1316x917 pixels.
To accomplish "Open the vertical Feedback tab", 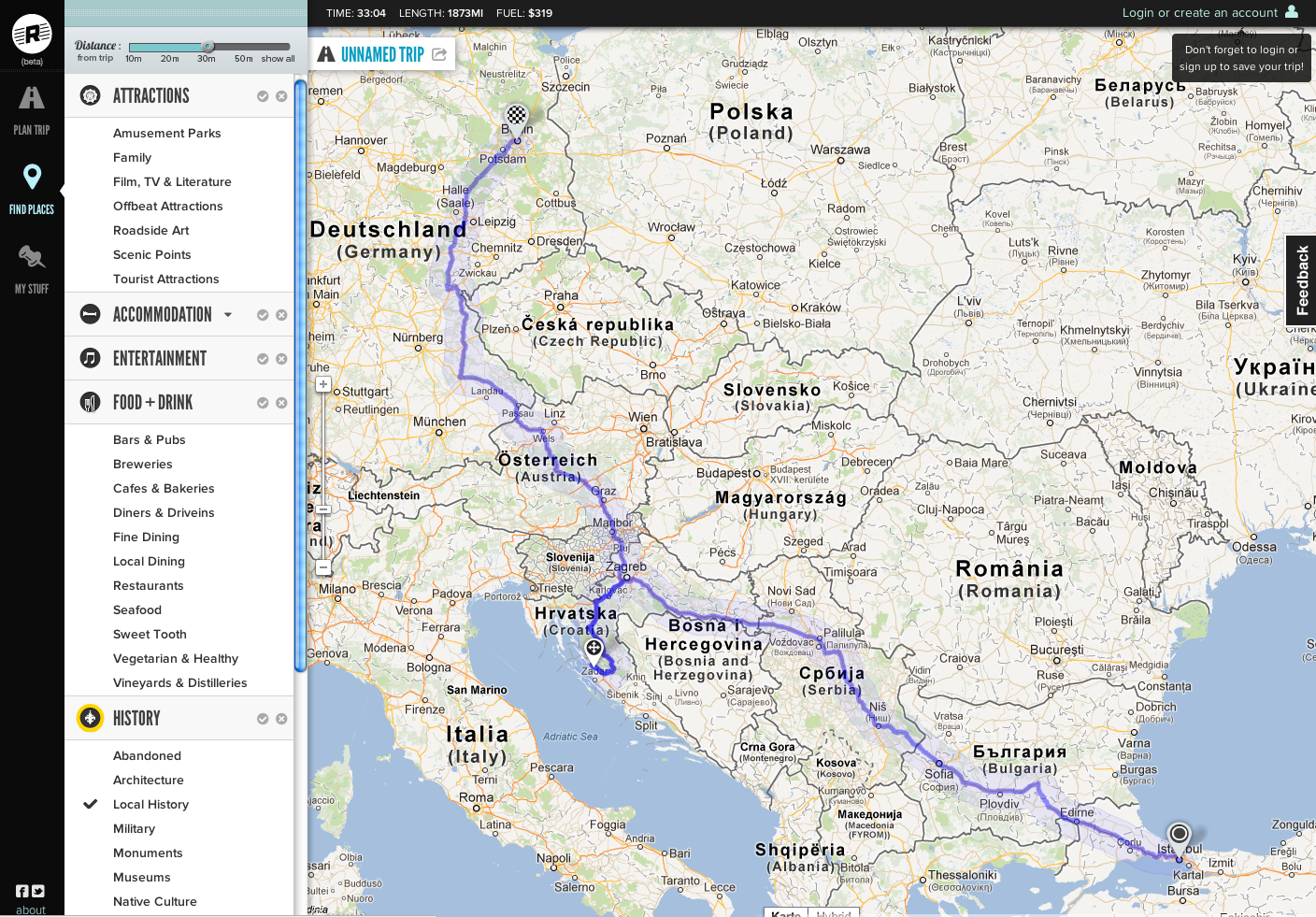I will click(x=1302, y=280).
